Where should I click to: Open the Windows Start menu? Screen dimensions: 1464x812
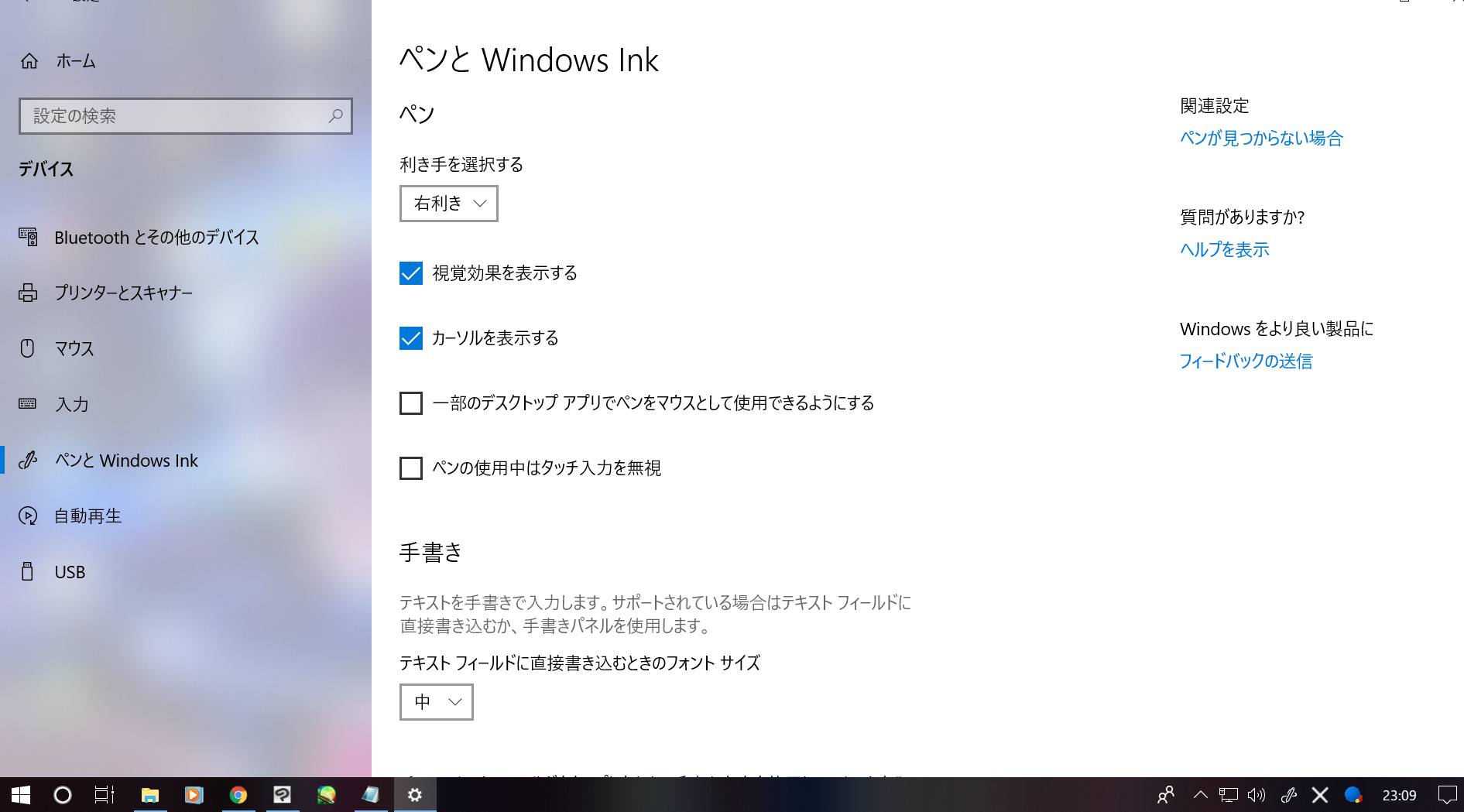coord(21,795)
